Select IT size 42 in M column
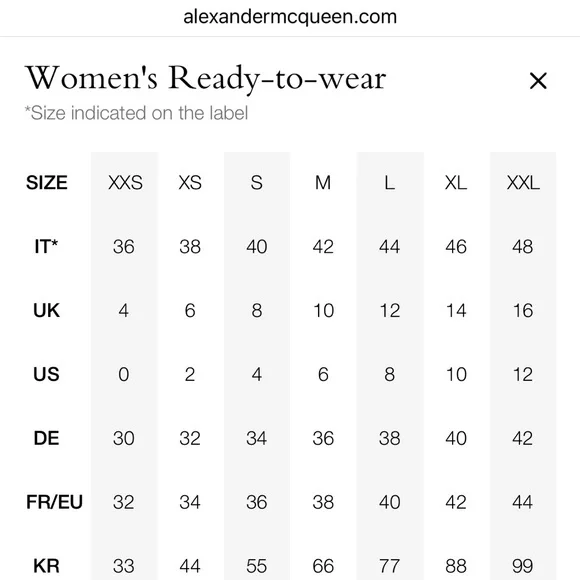 pyautogui.click(x=323, y=247)
